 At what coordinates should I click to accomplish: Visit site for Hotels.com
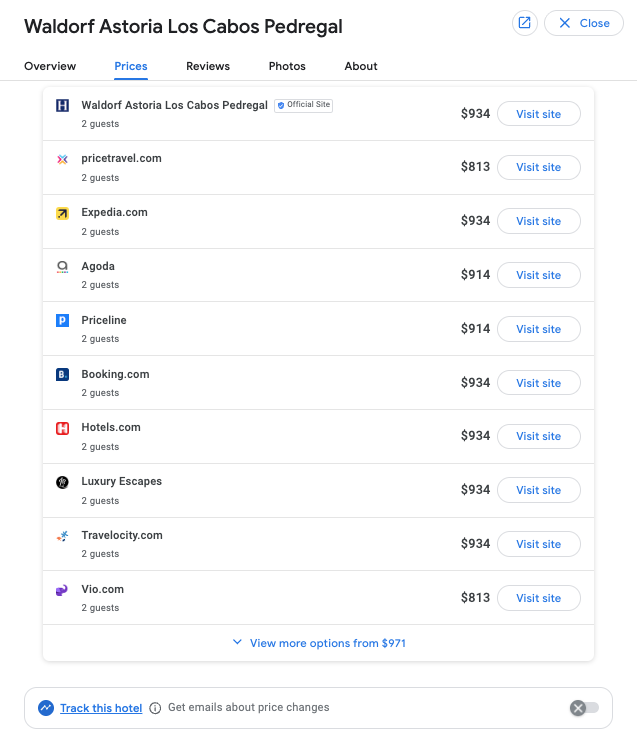539,436
